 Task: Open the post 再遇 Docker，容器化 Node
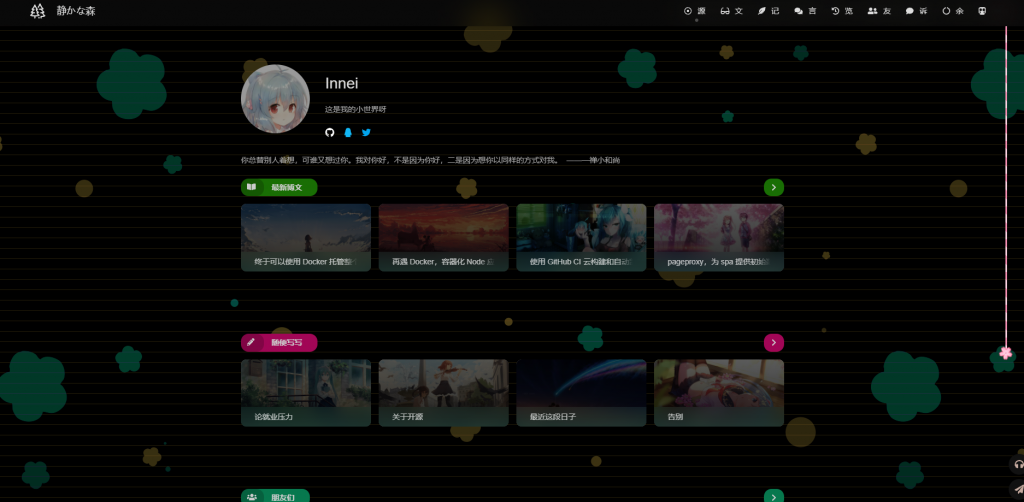(x=443, y=238)
